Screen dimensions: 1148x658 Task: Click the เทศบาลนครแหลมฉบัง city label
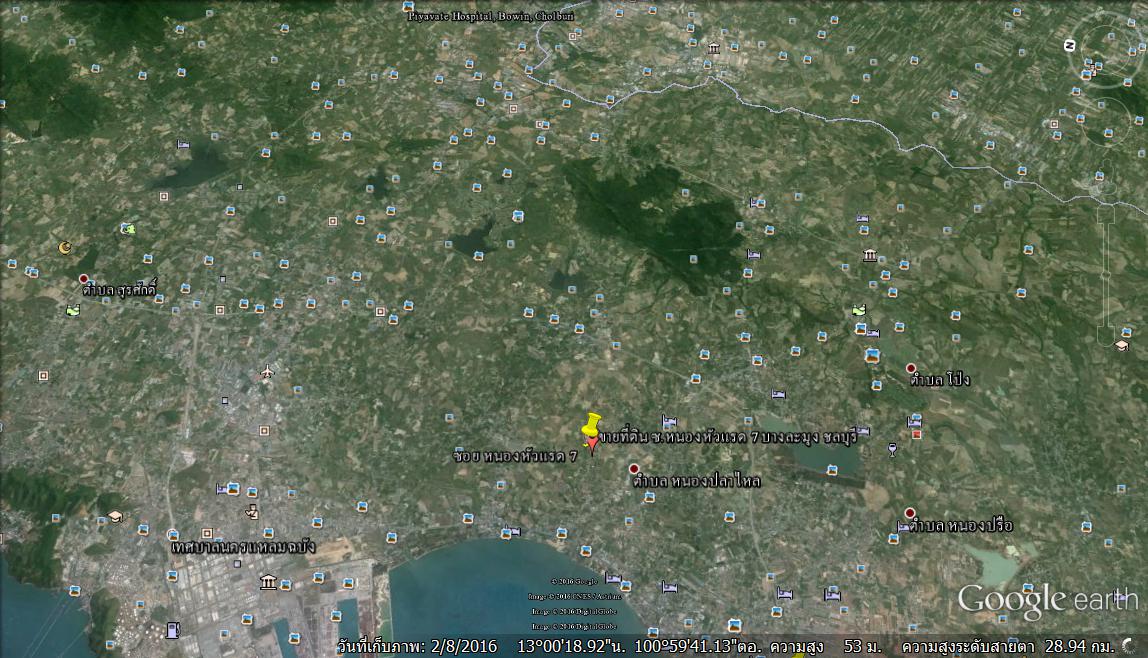click(244, 547)
